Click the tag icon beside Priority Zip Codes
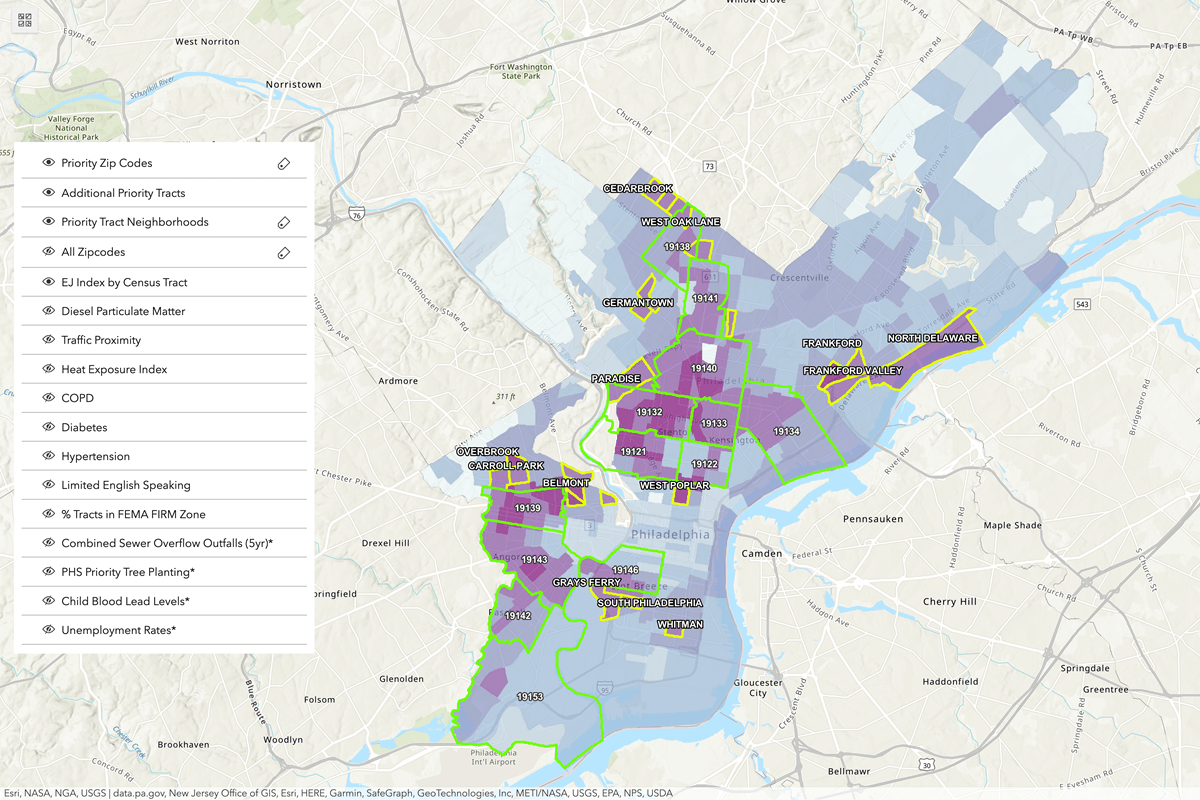This screenshot has height=800, width=1200. 284,162
